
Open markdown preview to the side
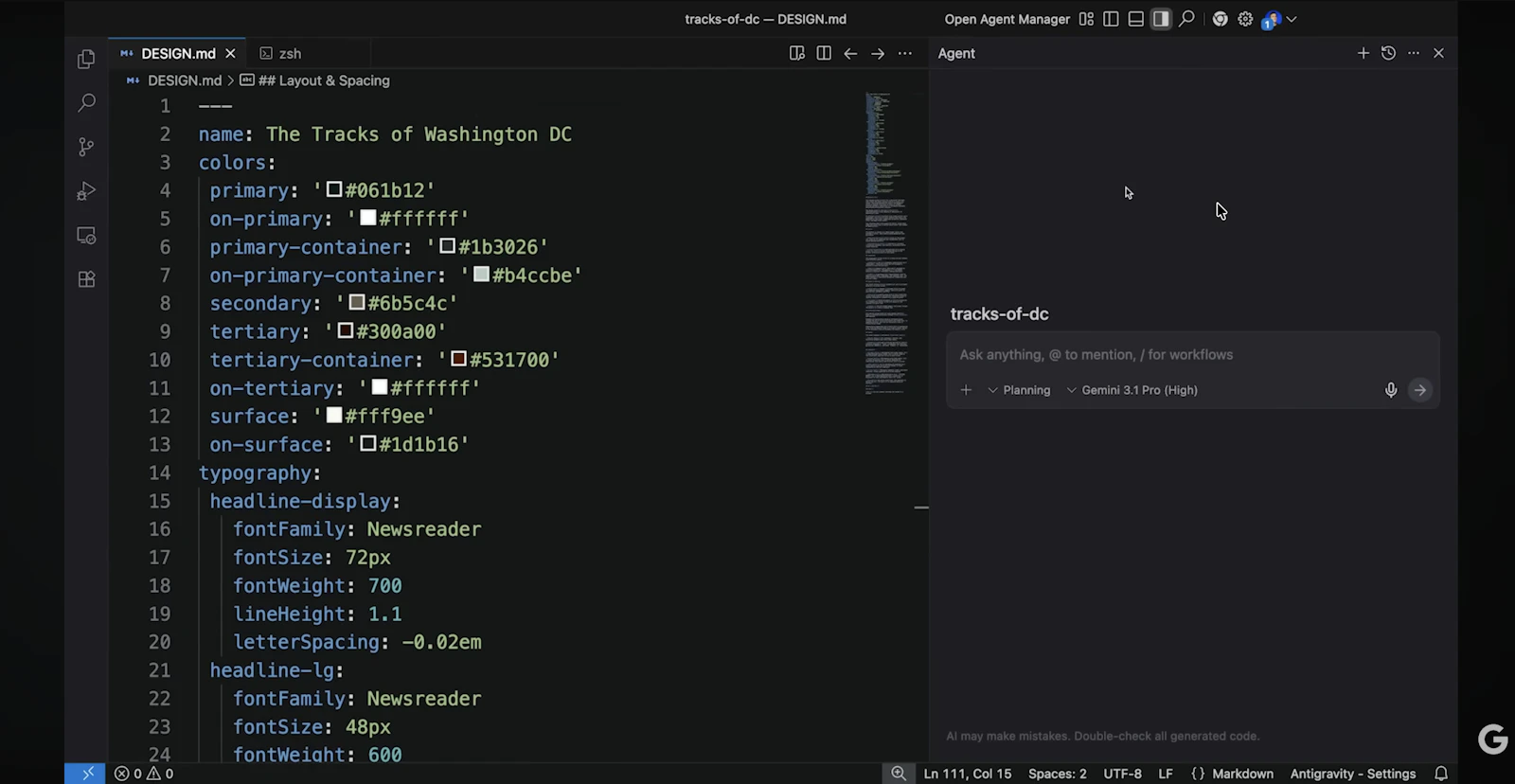click(797, 53)
